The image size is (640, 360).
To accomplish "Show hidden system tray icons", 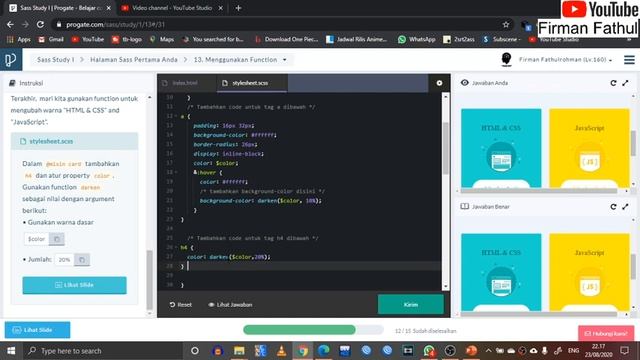I will point(488,351).
